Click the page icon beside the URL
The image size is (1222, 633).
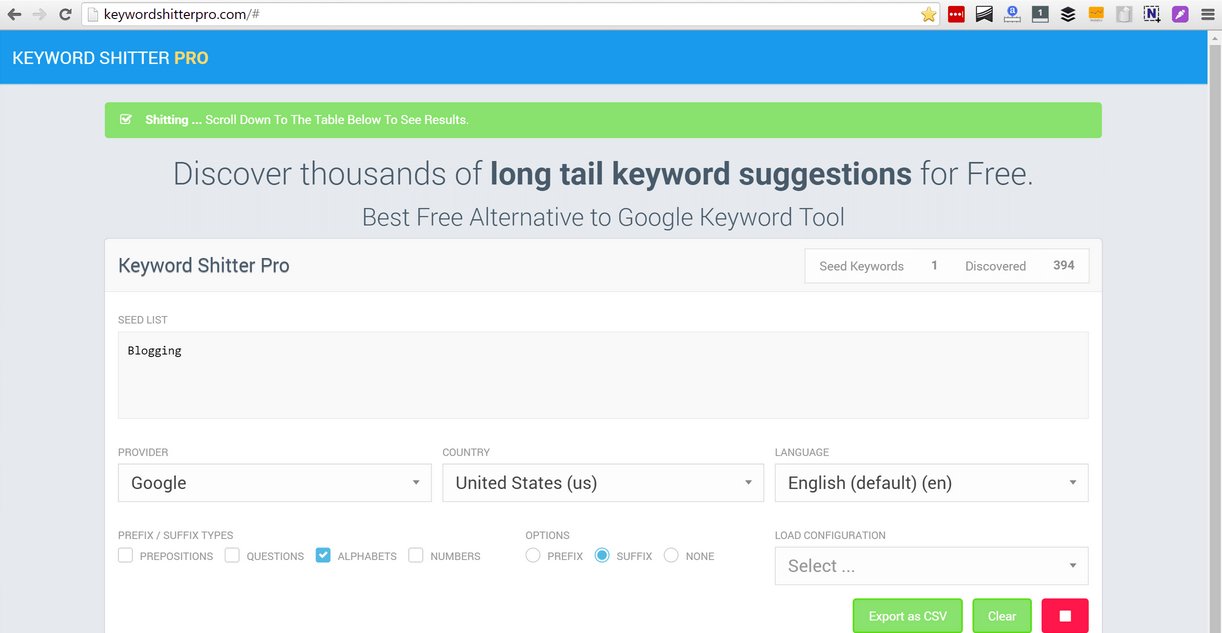(93, 14)
